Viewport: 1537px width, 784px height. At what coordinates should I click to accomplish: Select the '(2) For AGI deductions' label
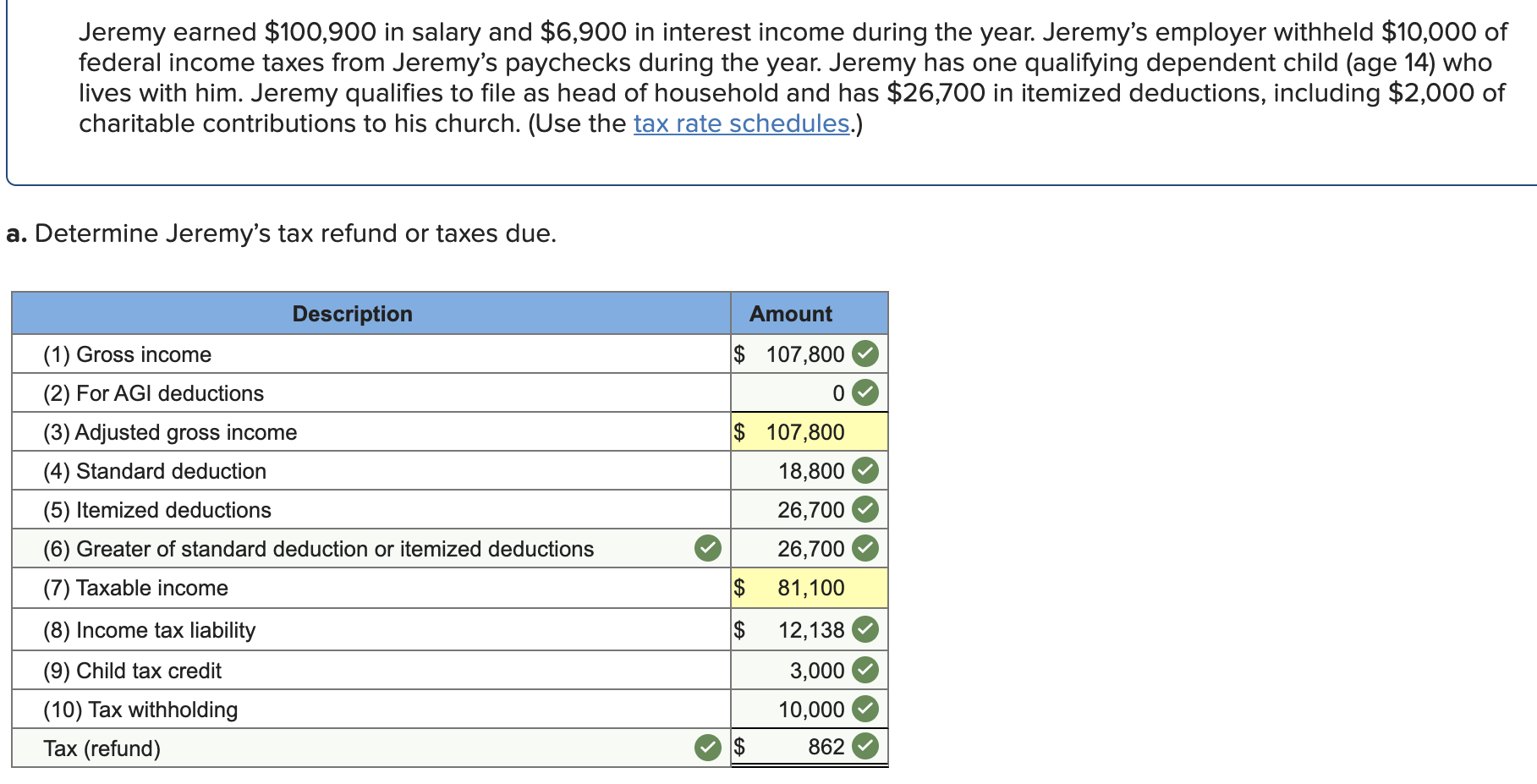point(154,393)
